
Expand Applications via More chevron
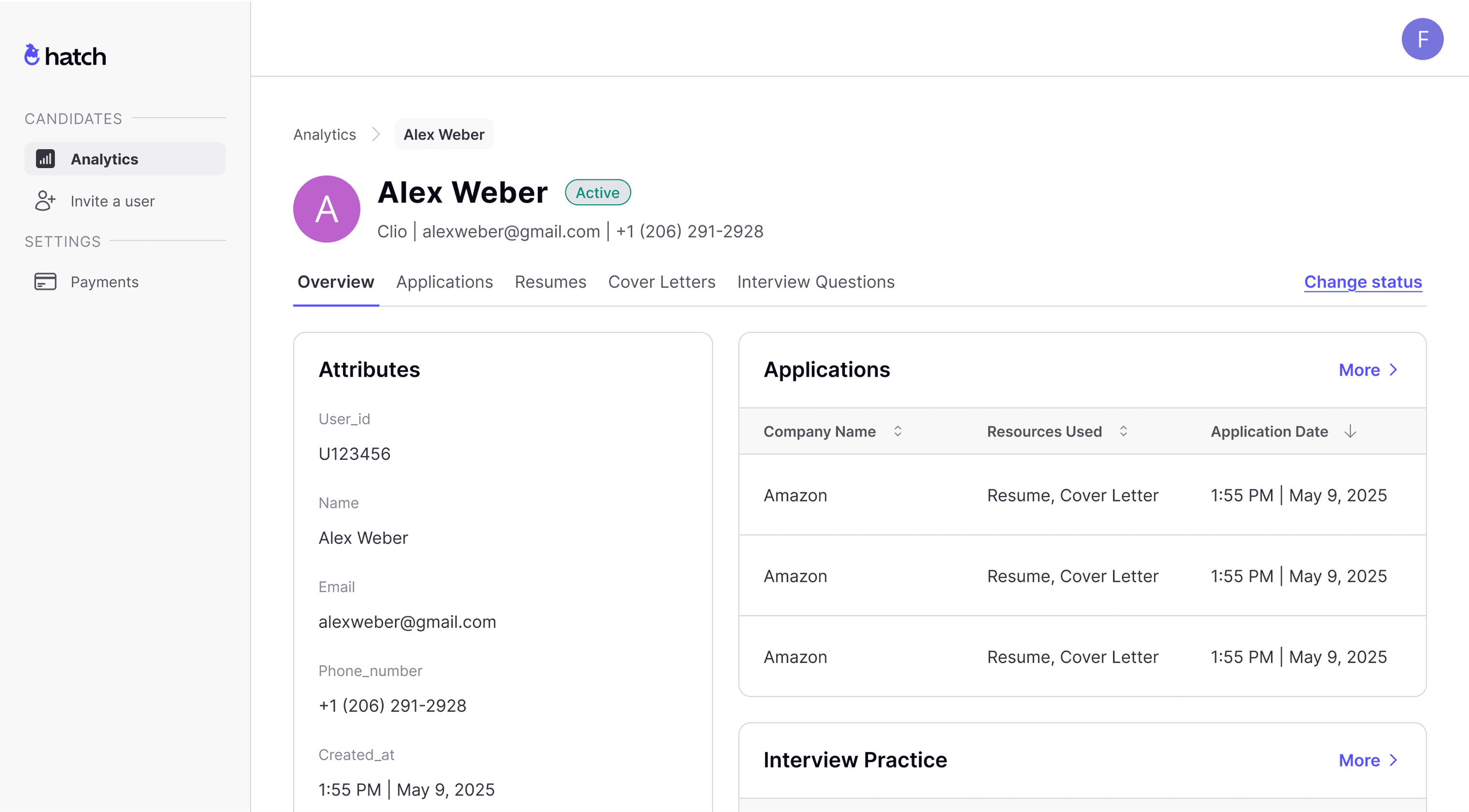tap(1393, 370)
